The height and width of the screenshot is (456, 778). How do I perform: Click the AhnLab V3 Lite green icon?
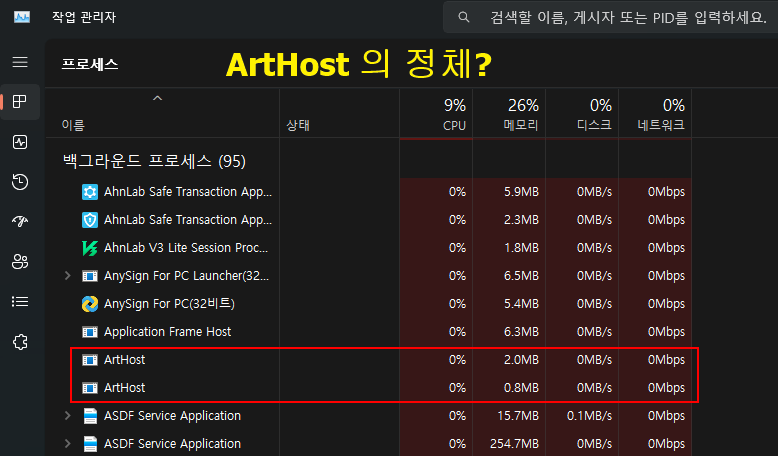pyautogui.click(x=90, y=248)
